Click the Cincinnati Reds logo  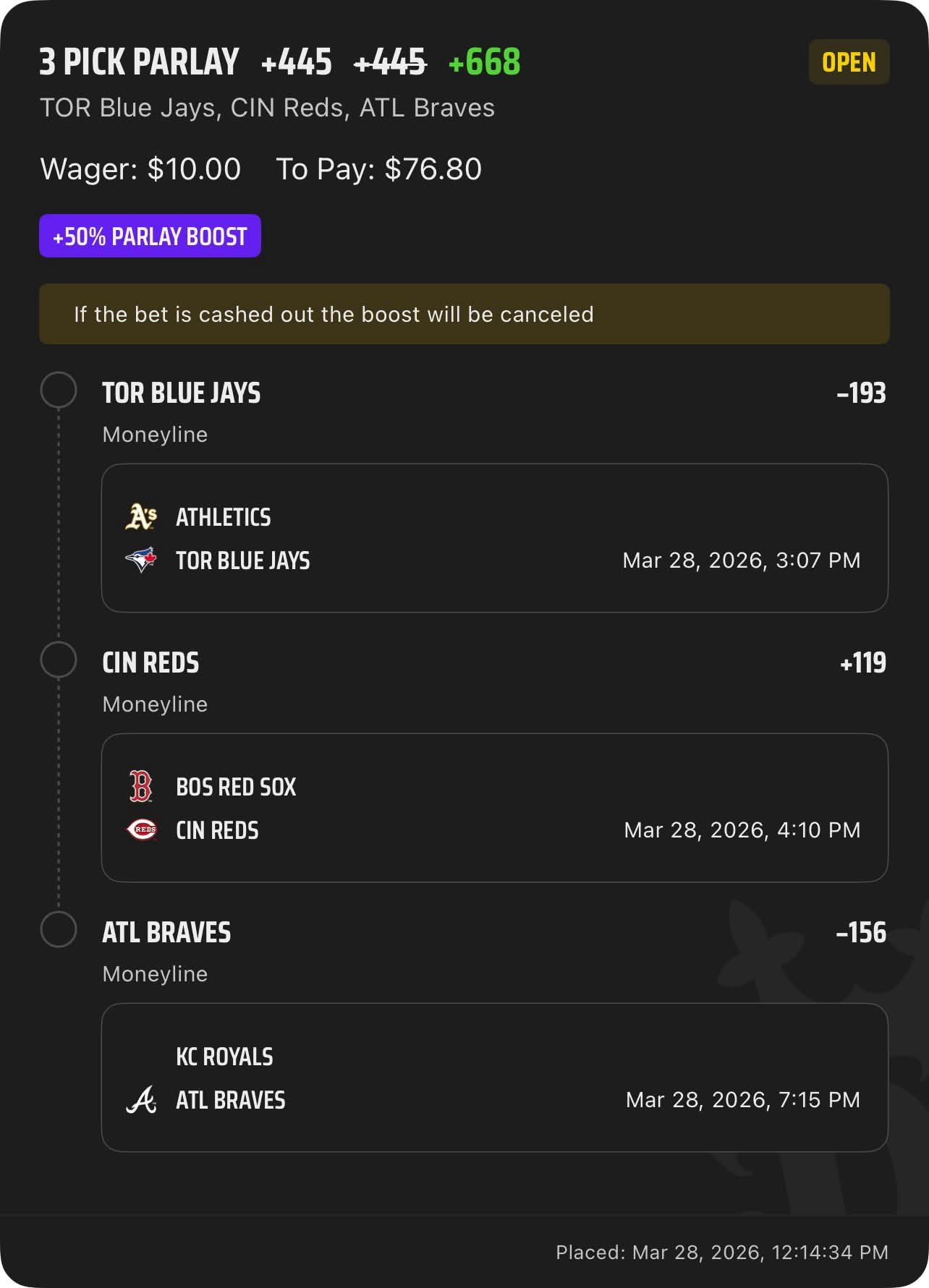click(x=141, y=830)
